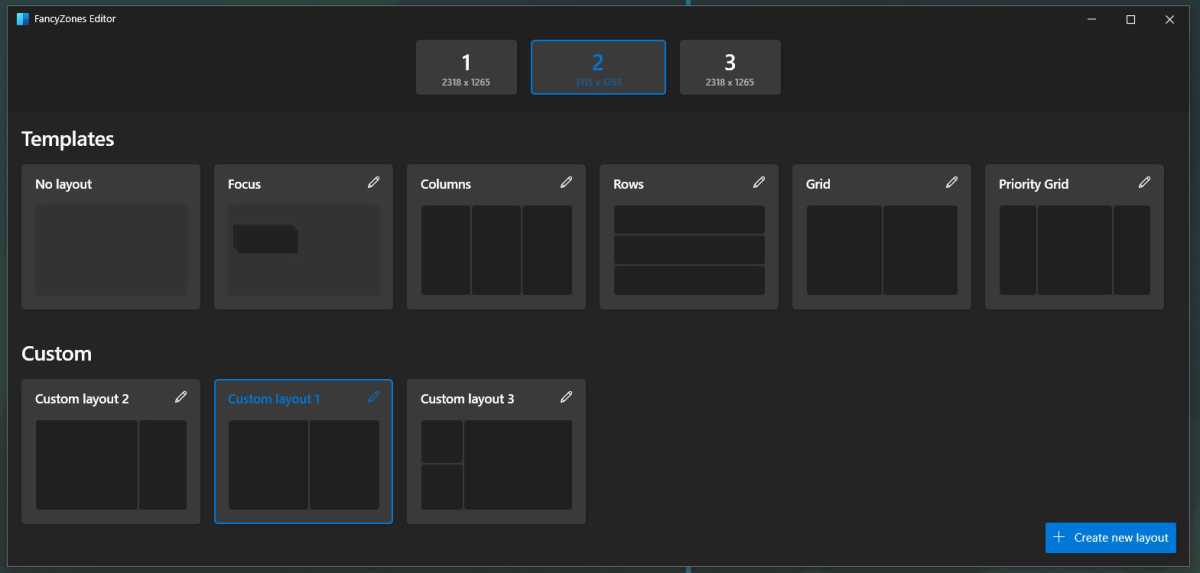Click the FancyZones Editor title bar icon
Screen dimensions: 1200x573
(23, 19)
